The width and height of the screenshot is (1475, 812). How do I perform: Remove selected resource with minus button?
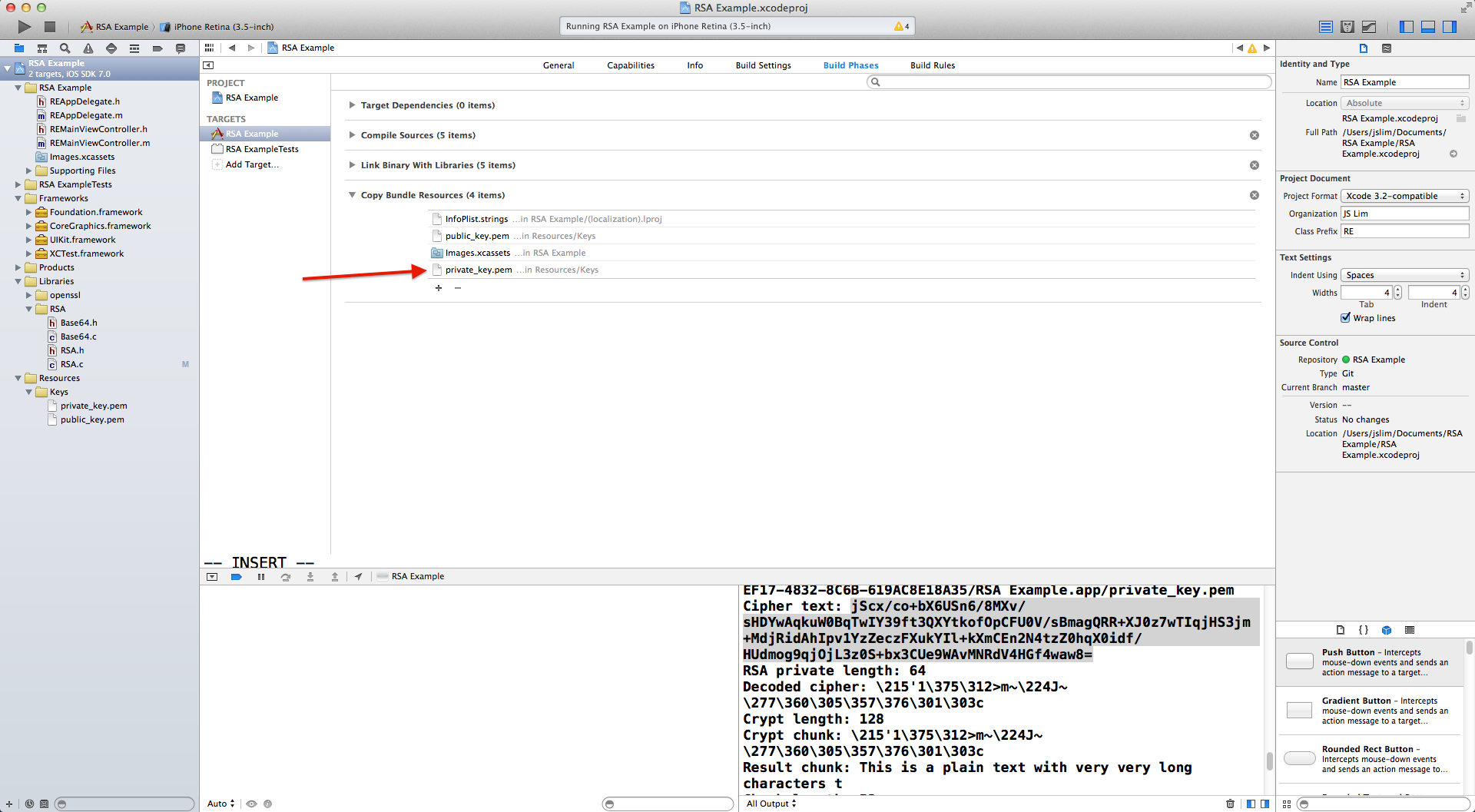coord(458,288)
